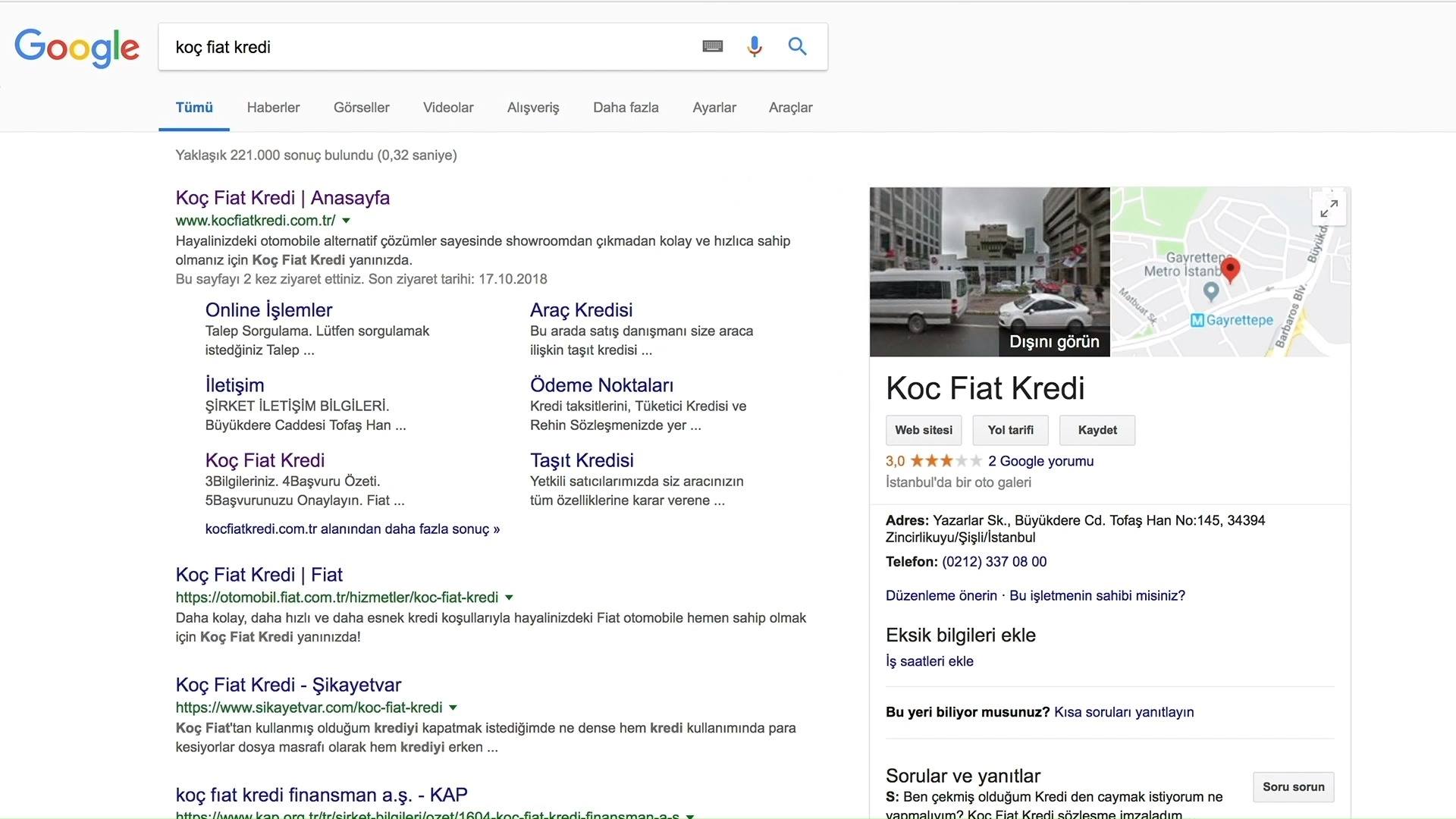Screen dimensions: 1456x819
Task: Click the 3,0 star rating
Action: (x=934, y=461)
